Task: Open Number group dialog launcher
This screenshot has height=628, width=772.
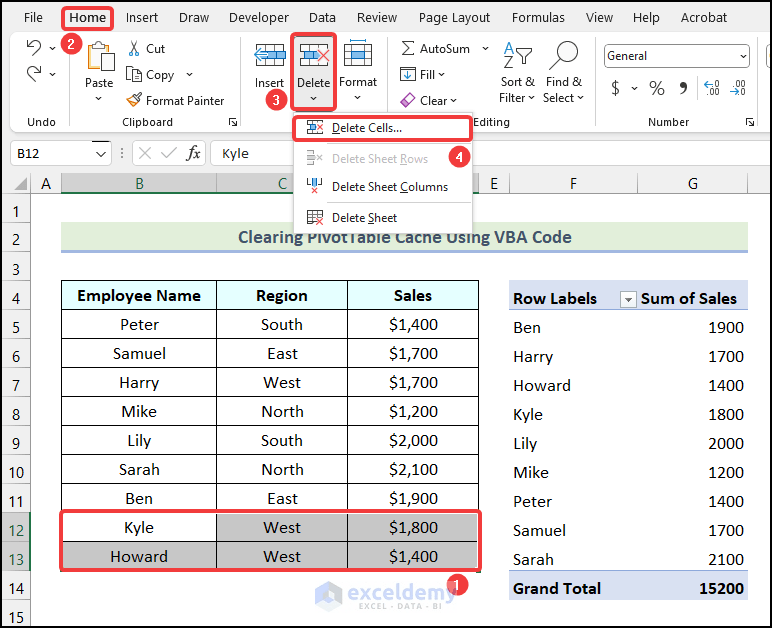Action: [x=750, y=122]
